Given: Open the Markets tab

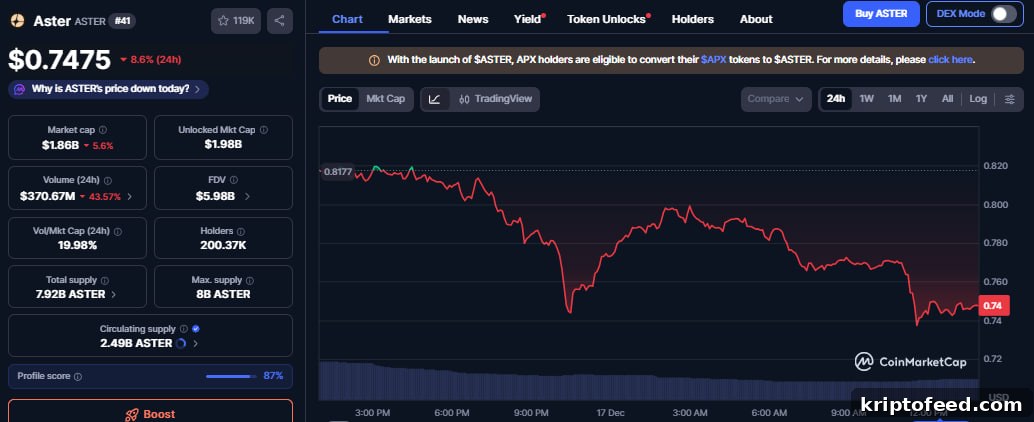Looking at the screenshot, I should click(410, 19).
